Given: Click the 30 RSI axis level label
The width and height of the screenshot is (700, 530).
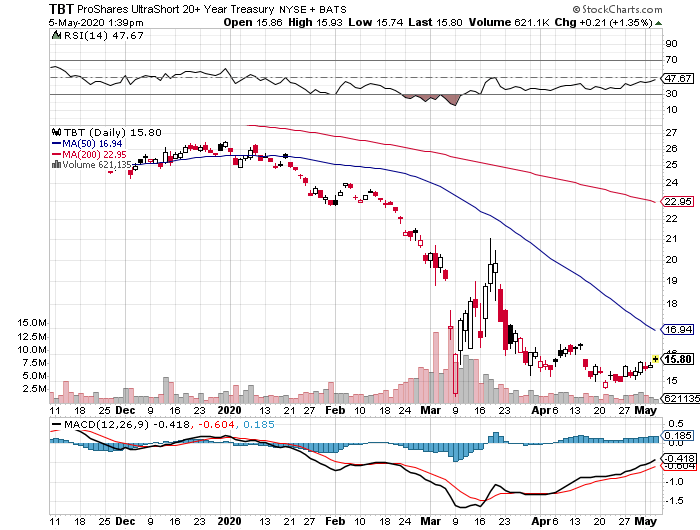Looking at the screenshot, I should pyautogui.click(x=671, y=93).
